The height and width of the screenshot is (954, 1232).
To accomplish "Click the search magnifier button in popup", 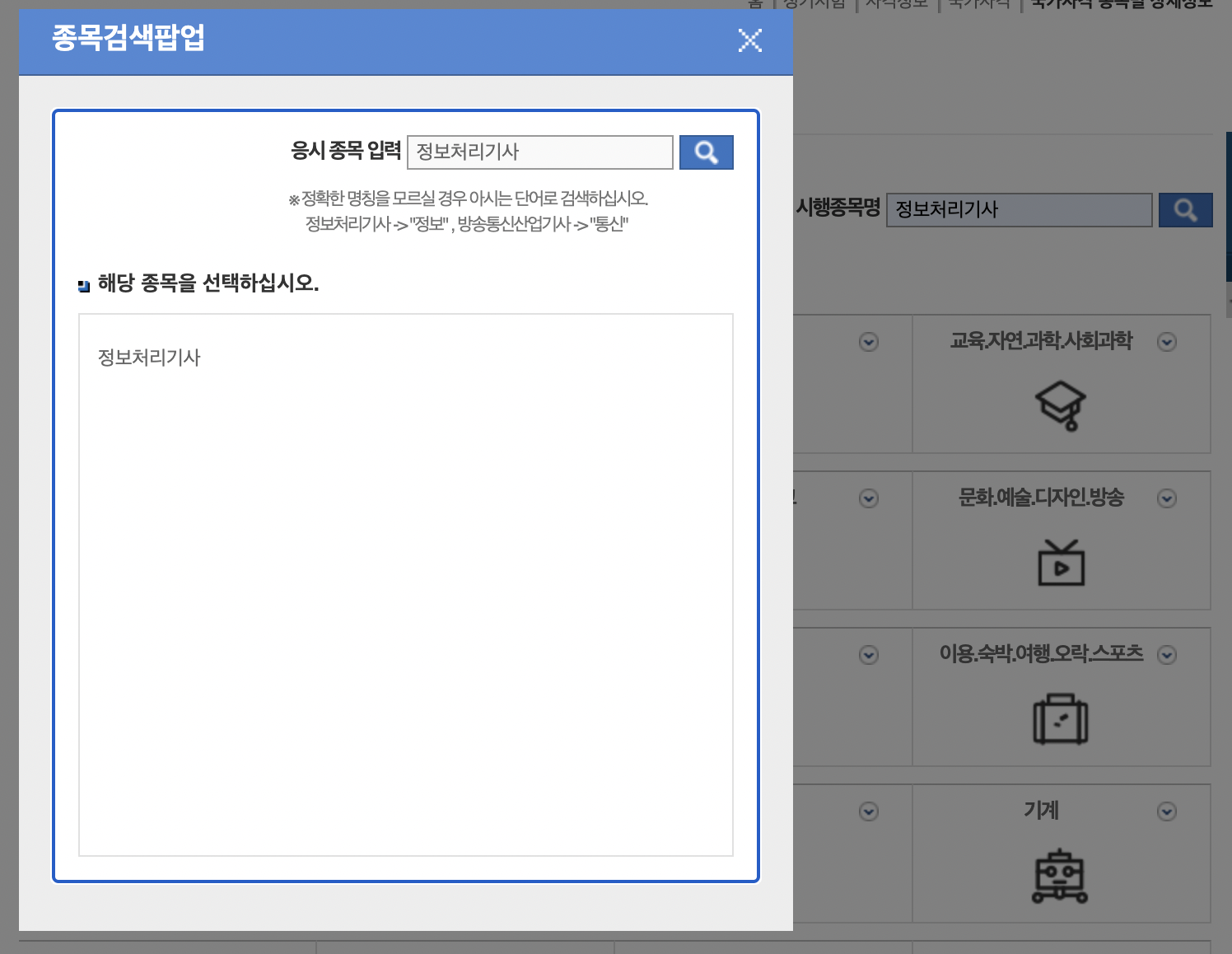I will pyautogui.click(x=706, y=152).
